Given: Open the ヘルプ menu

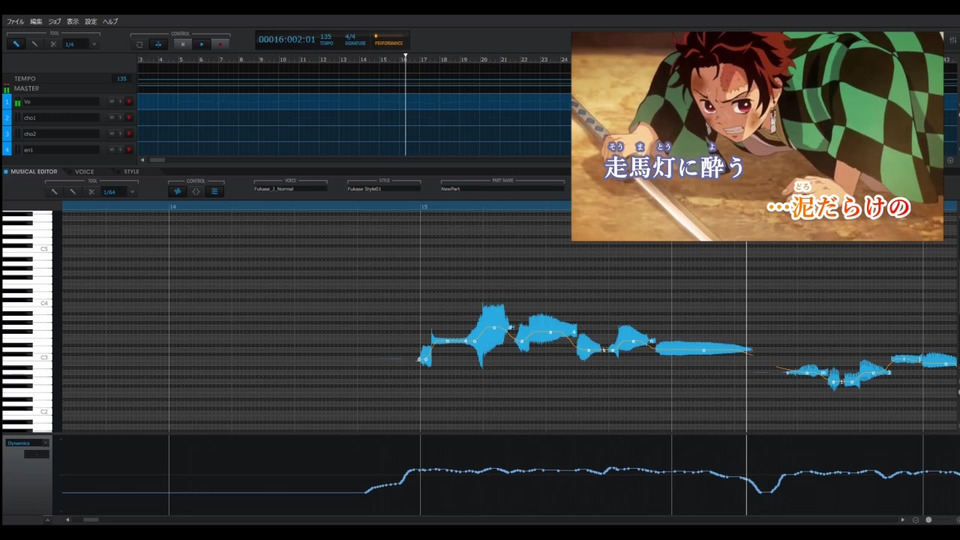Looking at the screenshot, I should 110,21.
